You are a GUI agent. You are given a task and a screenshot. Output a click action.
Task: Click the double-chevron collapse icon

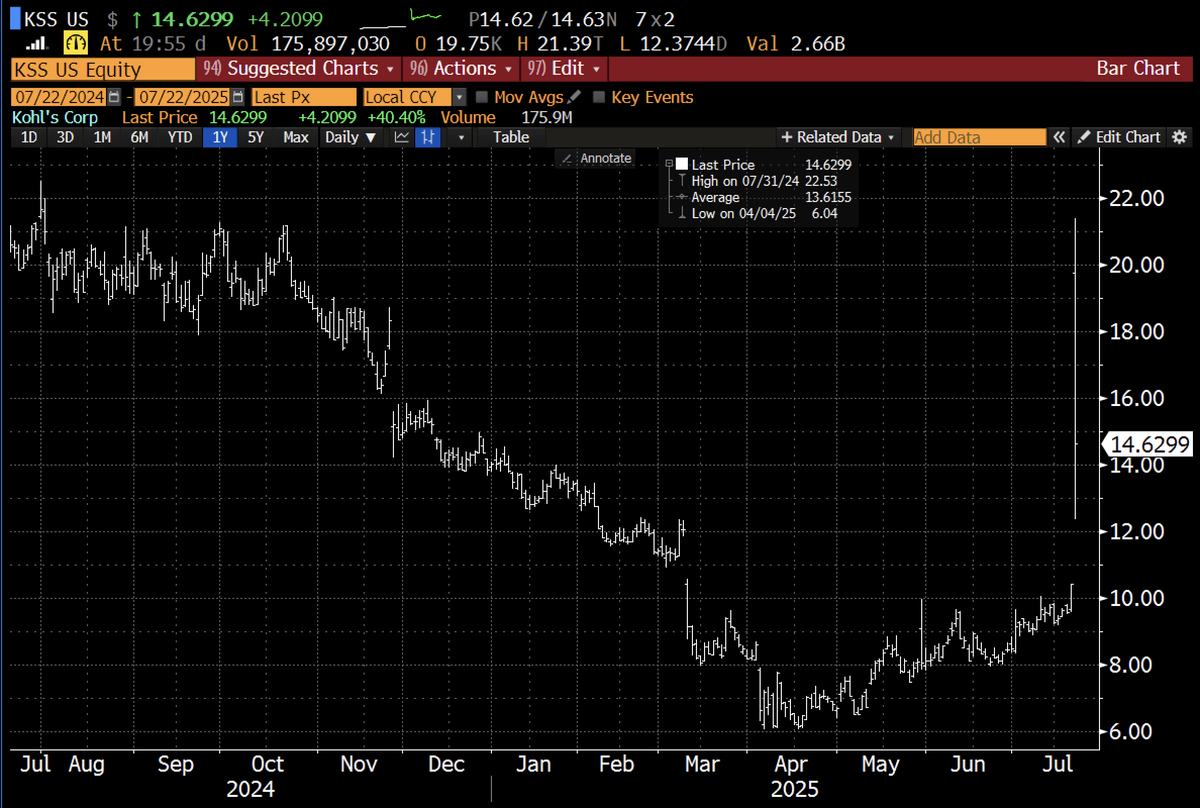(x=1058, y=137)
